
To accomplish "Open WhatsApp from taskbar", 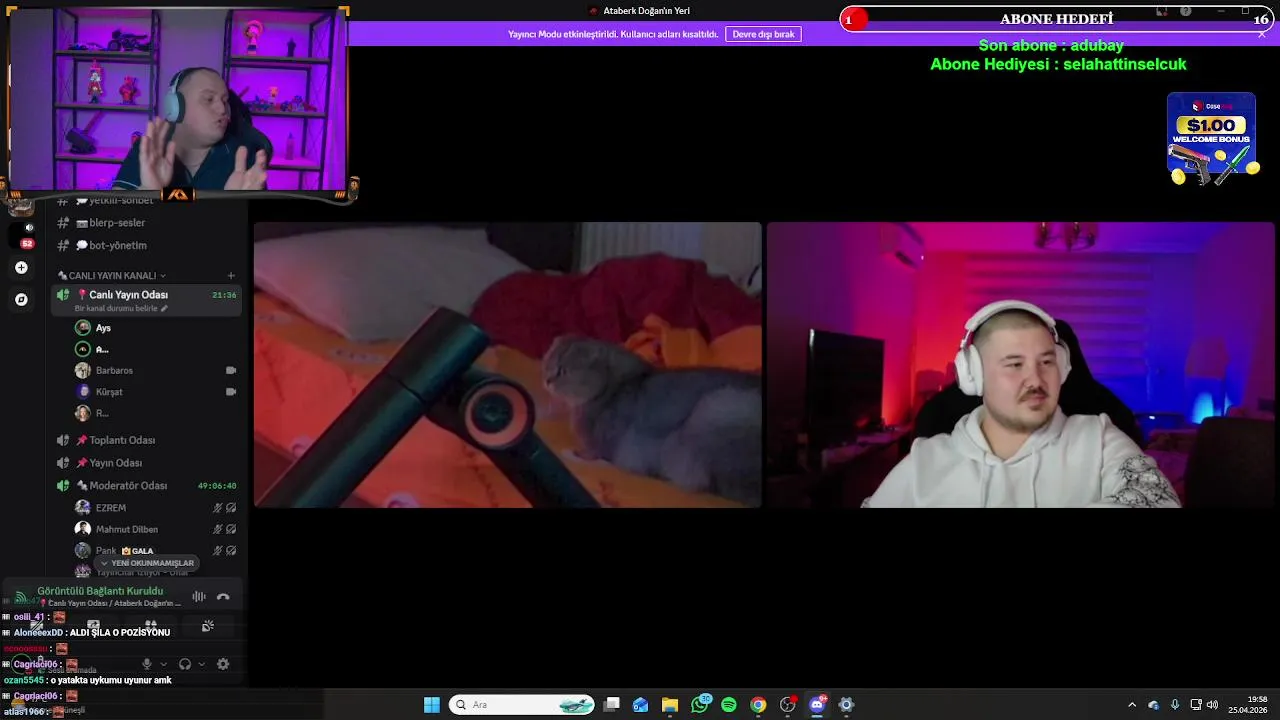I will [x=699, y=705].
